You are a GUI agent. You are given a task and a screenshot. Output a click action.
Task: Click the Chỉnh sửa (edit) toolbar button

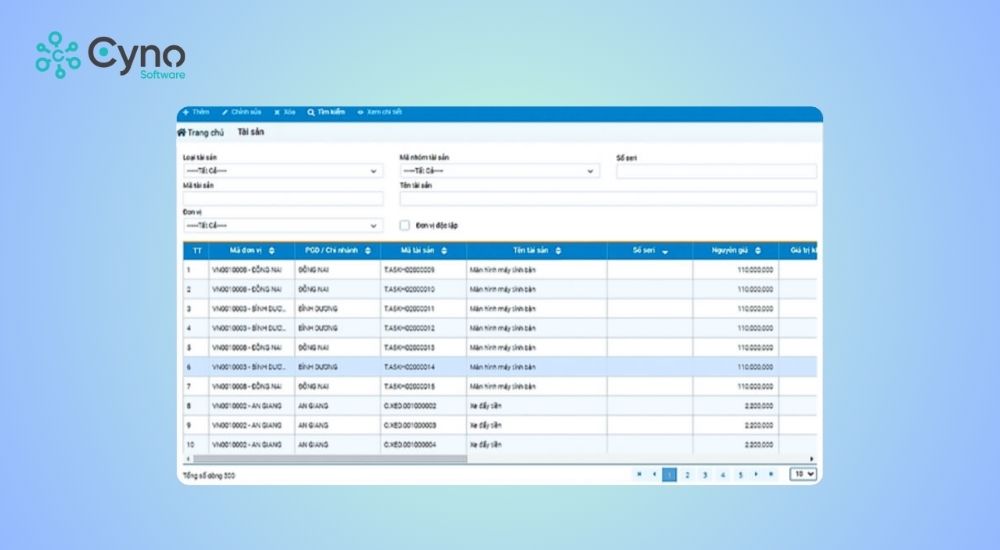[242, 112]
